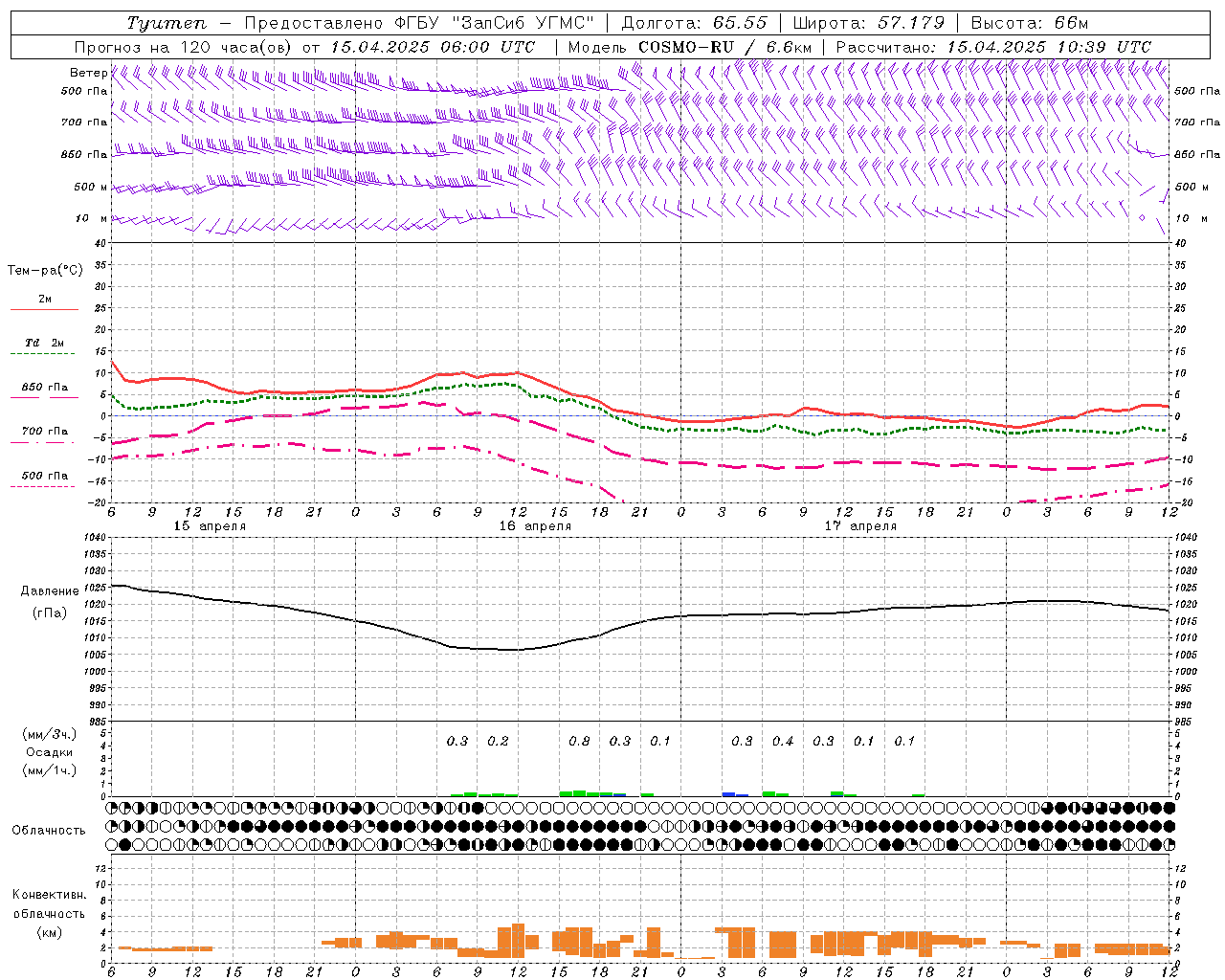Click the computed time "Рассчитано: 15.04.2025 10:39 UTC"

click(993, 47)
